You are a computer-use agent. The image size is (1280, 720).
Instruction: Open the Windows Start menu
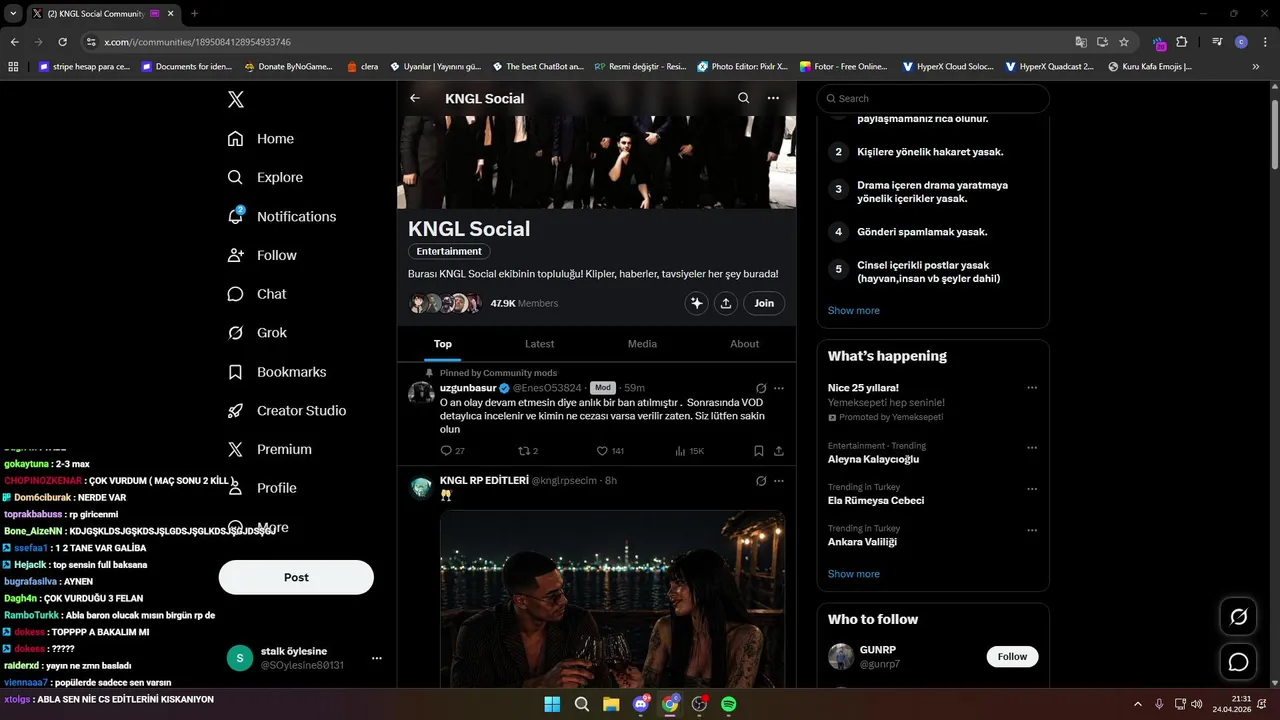(x=552, y=704)
